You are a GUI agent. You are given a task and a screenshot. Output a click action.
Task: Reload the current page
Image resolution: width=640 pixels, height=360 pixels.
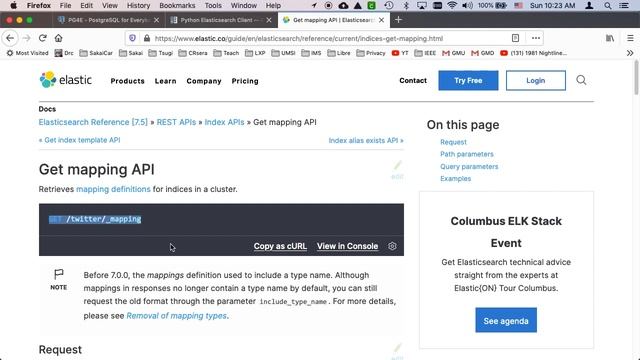point(42,38)
